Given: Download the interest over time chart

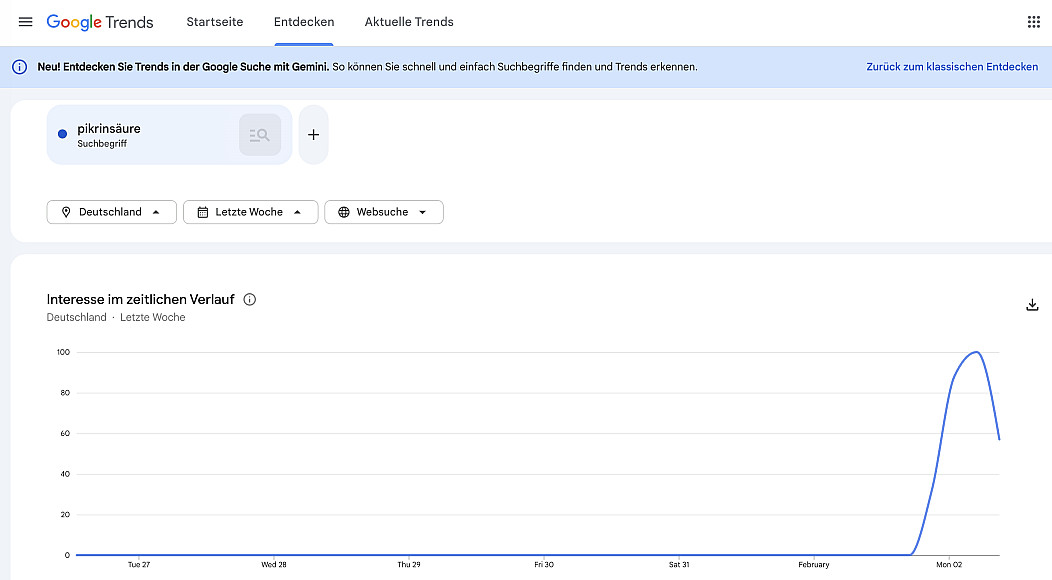Looking at the screenshot, I should [x=1033, y=305].
